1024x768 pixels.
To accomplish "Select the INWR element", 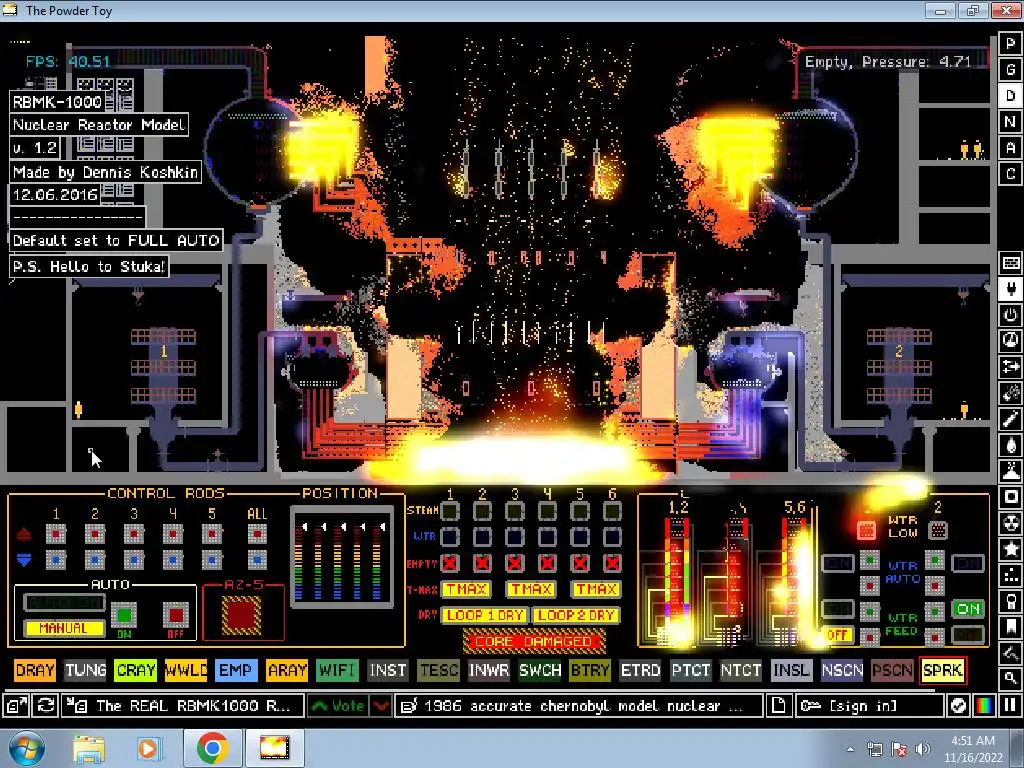I will pos(489,670).
